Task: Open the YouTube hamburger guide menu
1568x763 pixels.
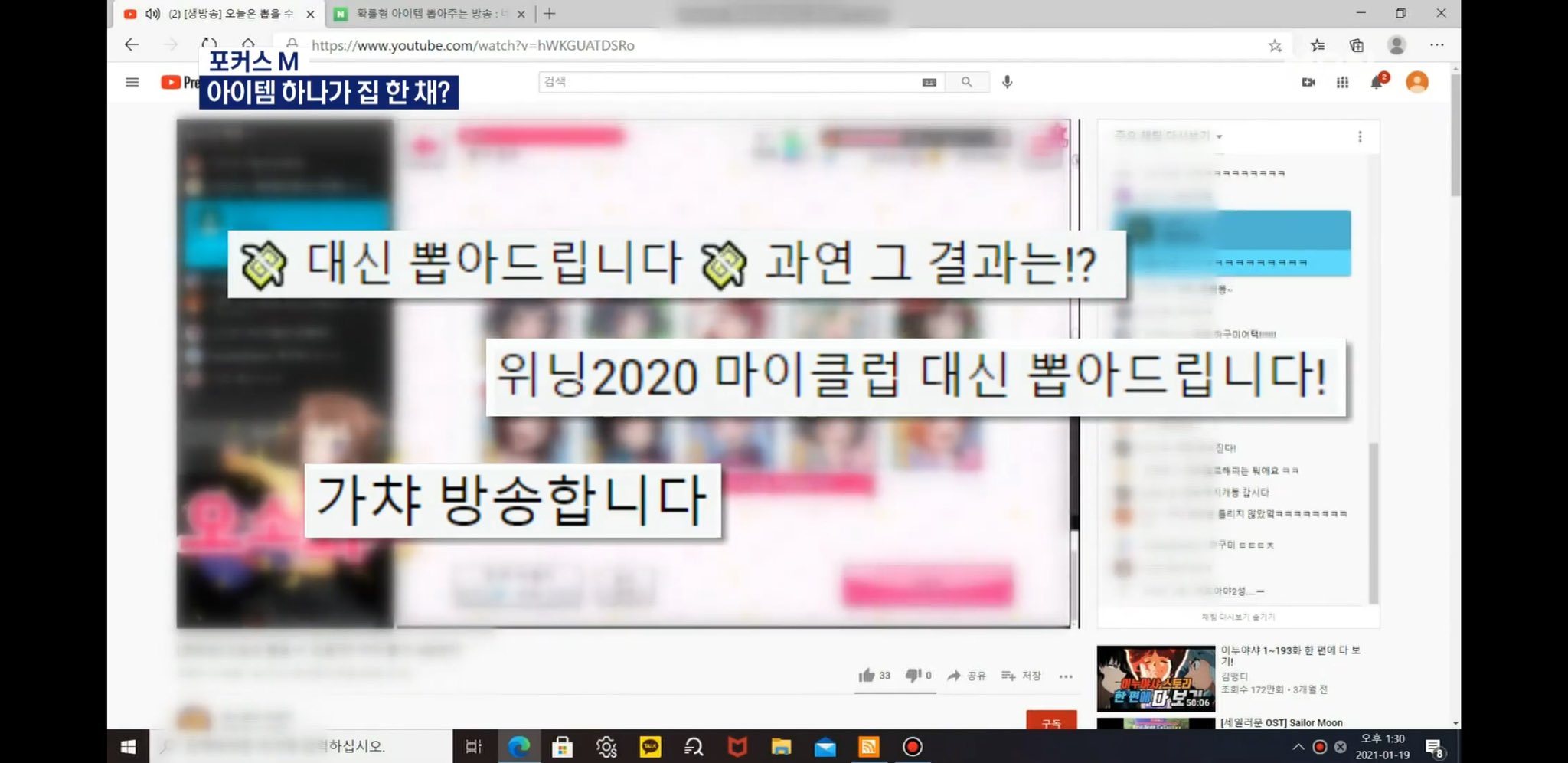Action: click(132, 82)
